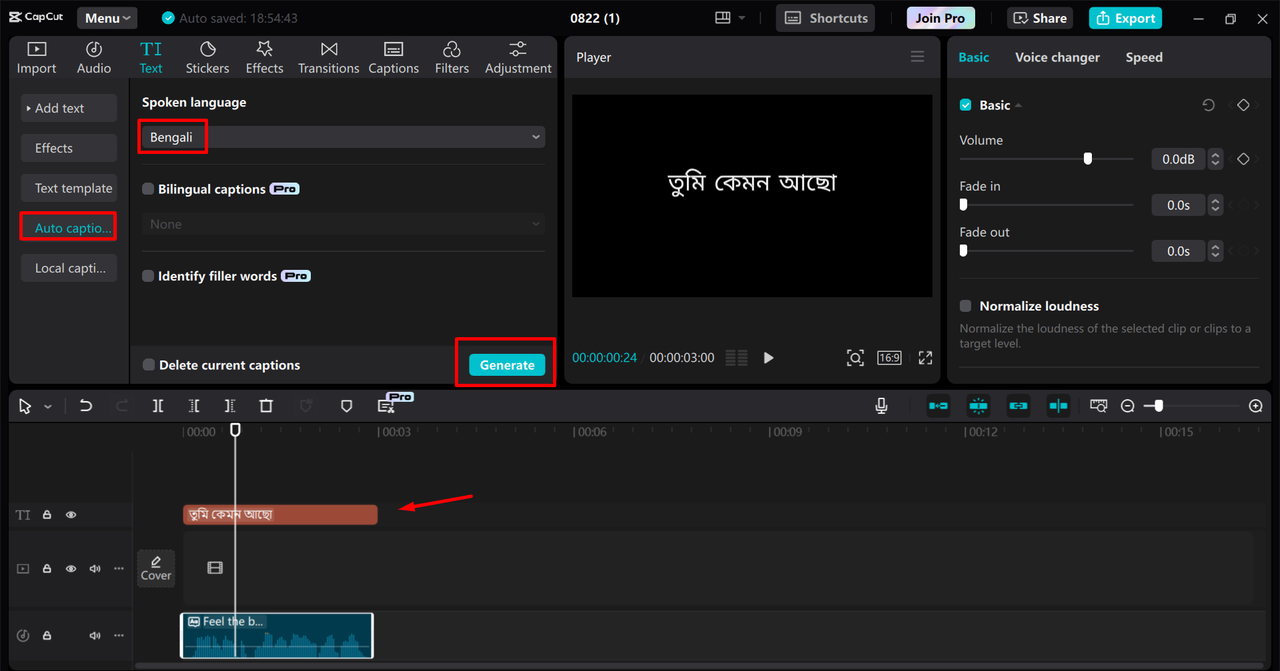Switch to the Speed tab
The height and width of the screenshot is (671, 1280).
1144,57
